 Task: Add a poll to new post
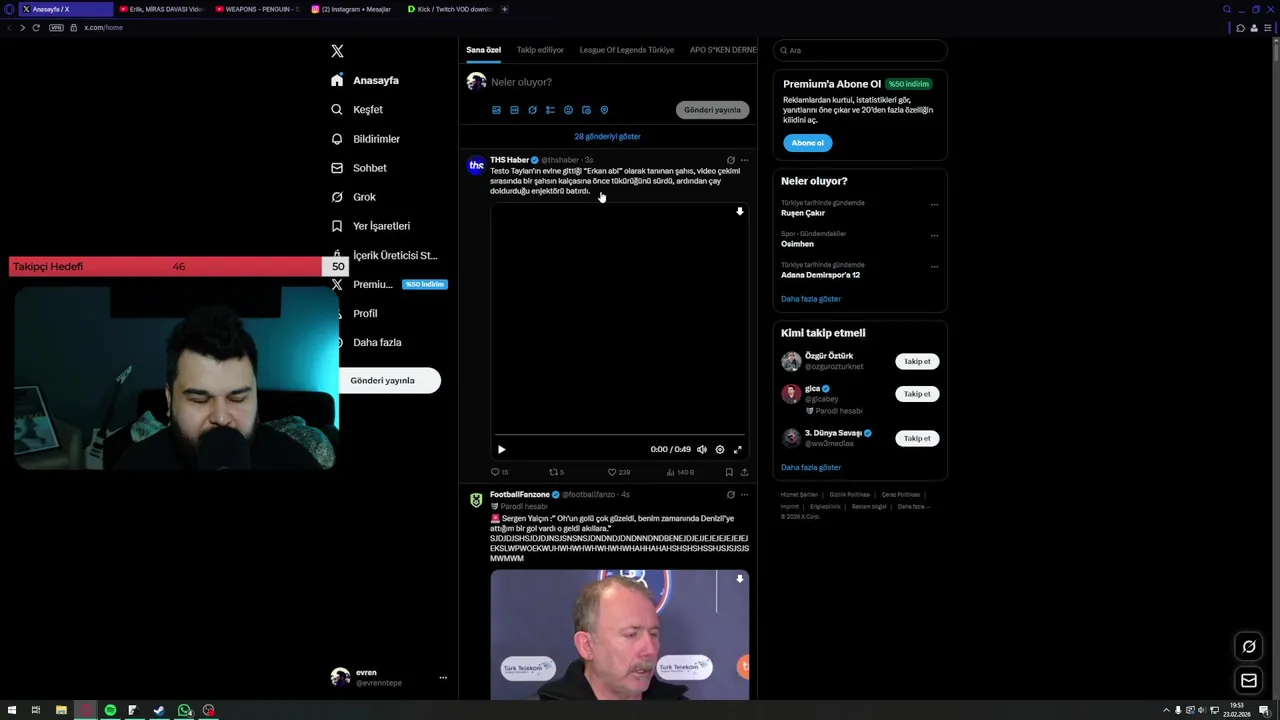[x=550, y=110]
